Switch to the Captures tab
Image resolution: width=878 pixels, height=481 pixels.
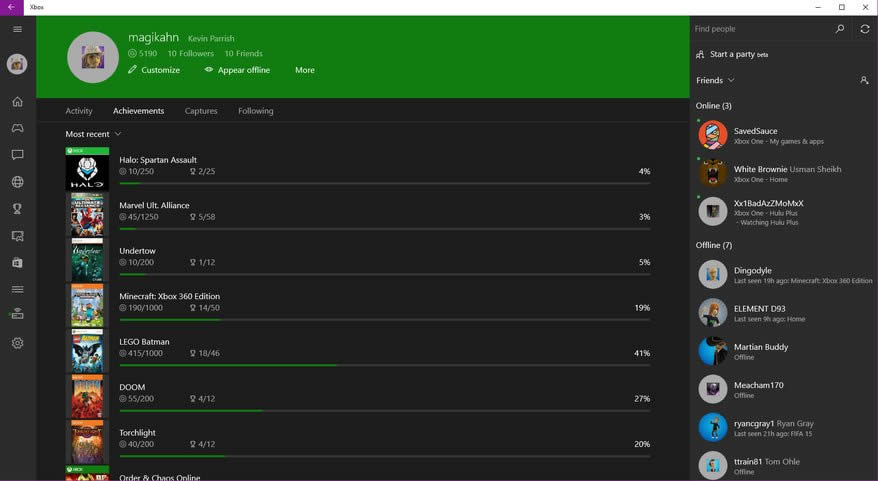pyautogui.click(x=201, y=111)
